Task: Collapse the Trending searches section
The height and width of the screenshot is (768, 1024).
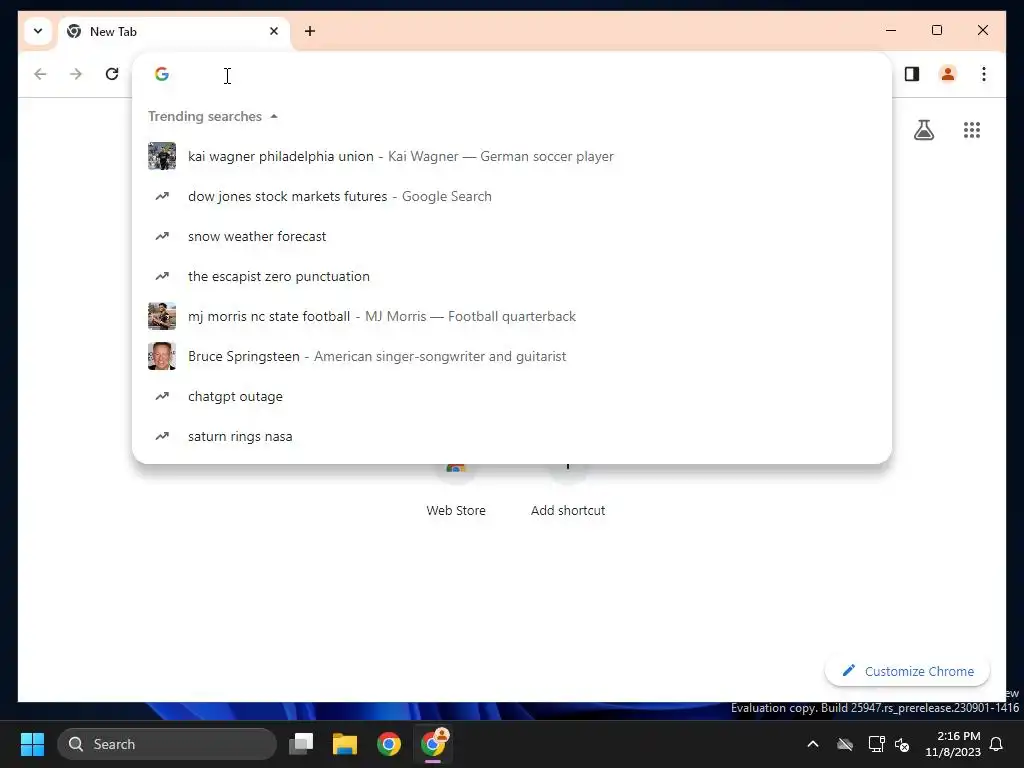Action: (x=274, y=116)
